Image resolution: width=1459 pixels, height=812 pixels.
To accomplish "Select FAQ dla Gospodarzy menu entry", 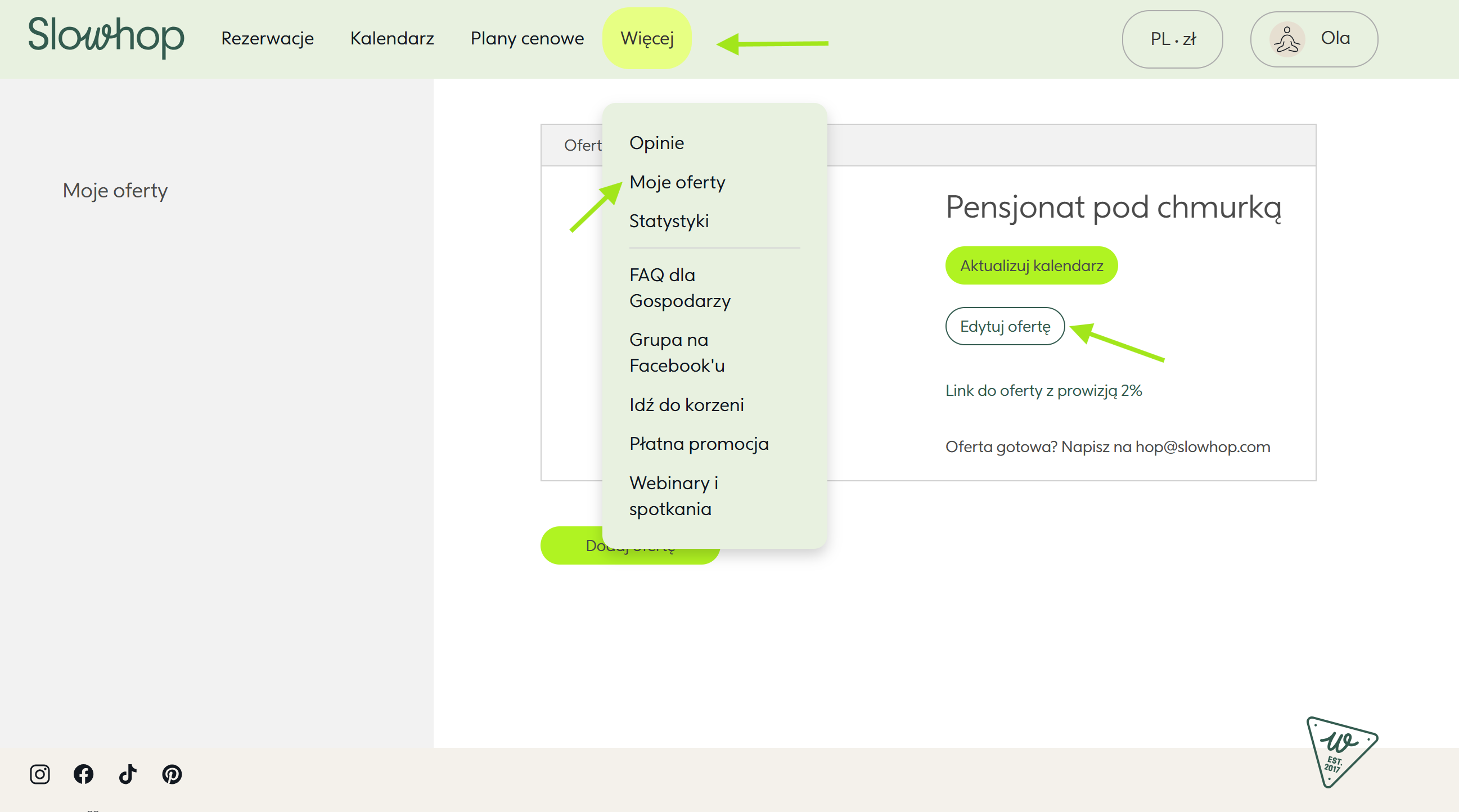I will coord(679,288).
